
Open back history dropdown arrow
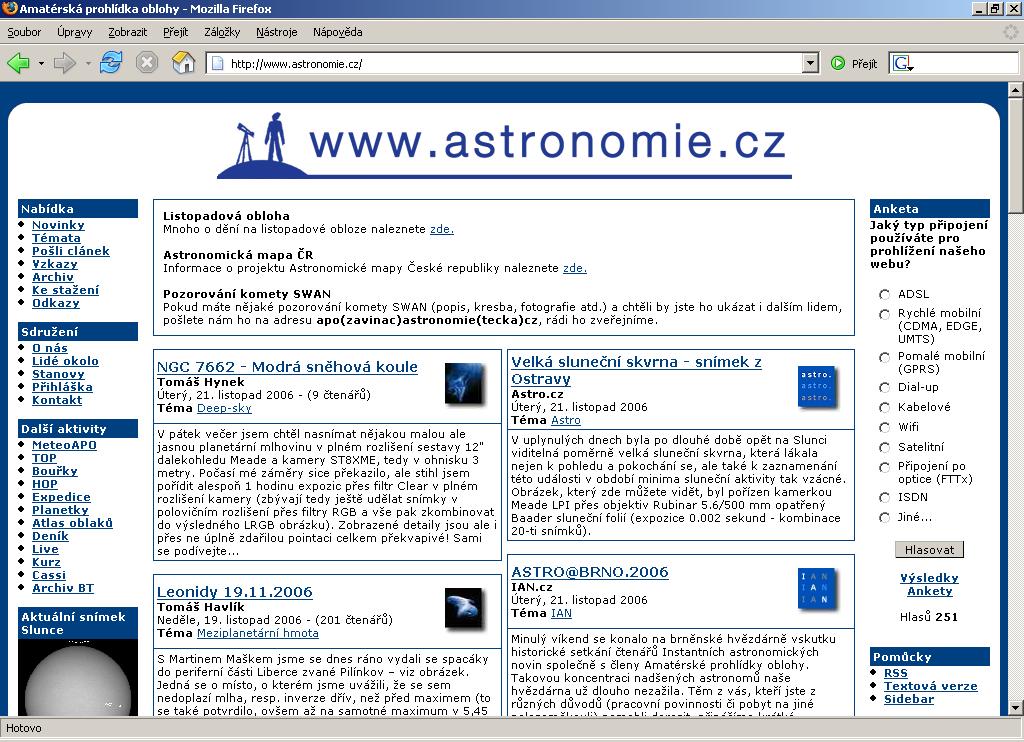(41, 63)
